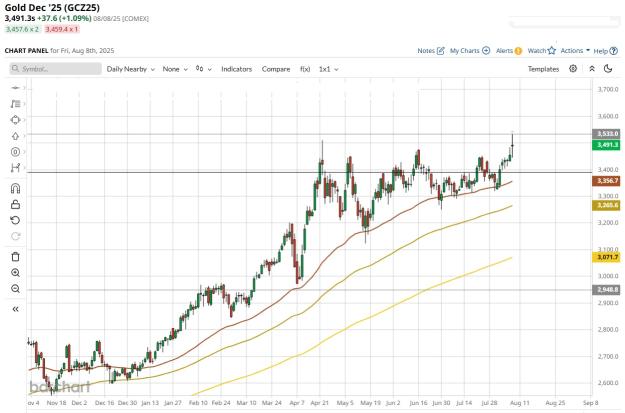The height and width of the screenshot is (413, 625).
Task: Open the None dropdown
Action: (175, 69)
